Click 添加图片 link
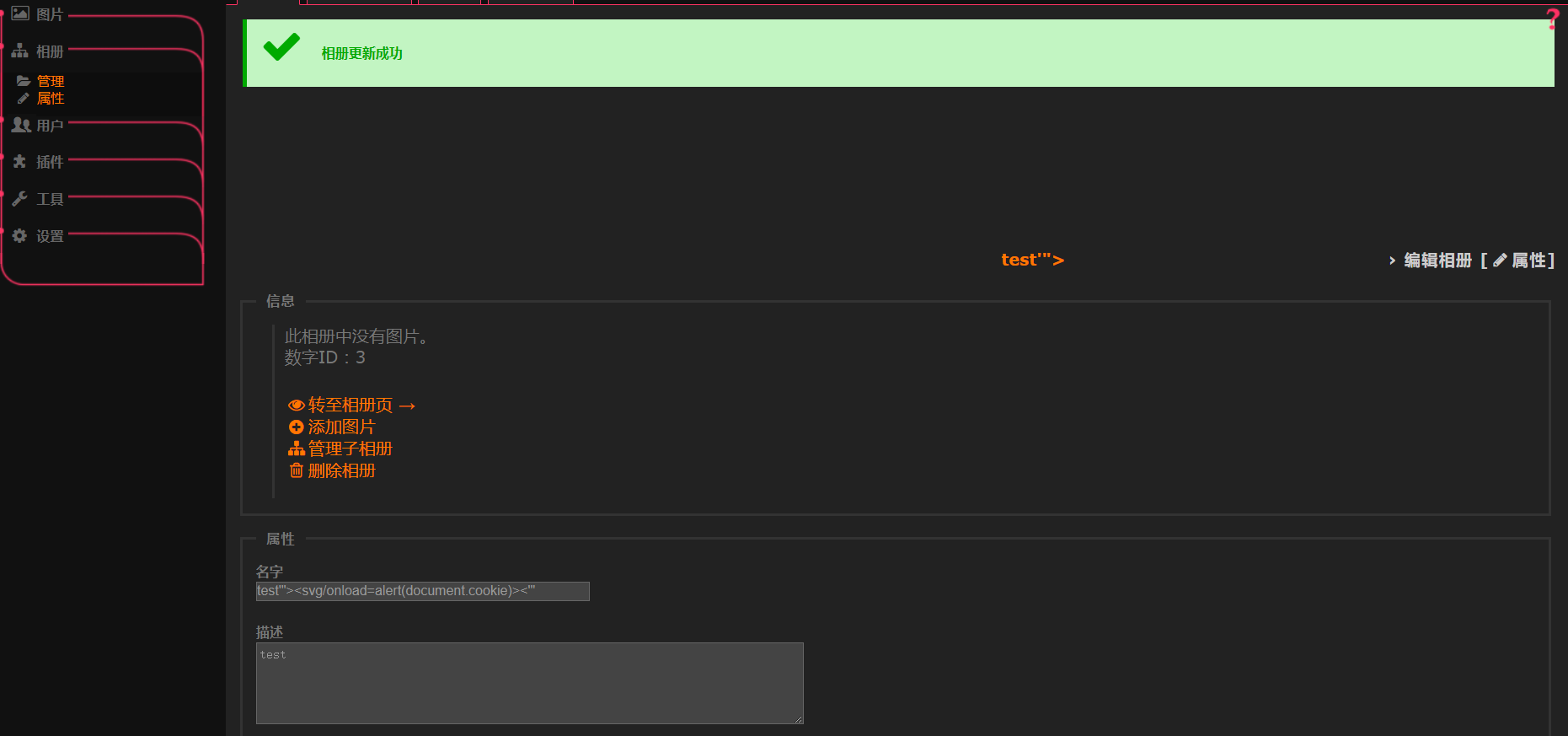 [x=341, y=427]
